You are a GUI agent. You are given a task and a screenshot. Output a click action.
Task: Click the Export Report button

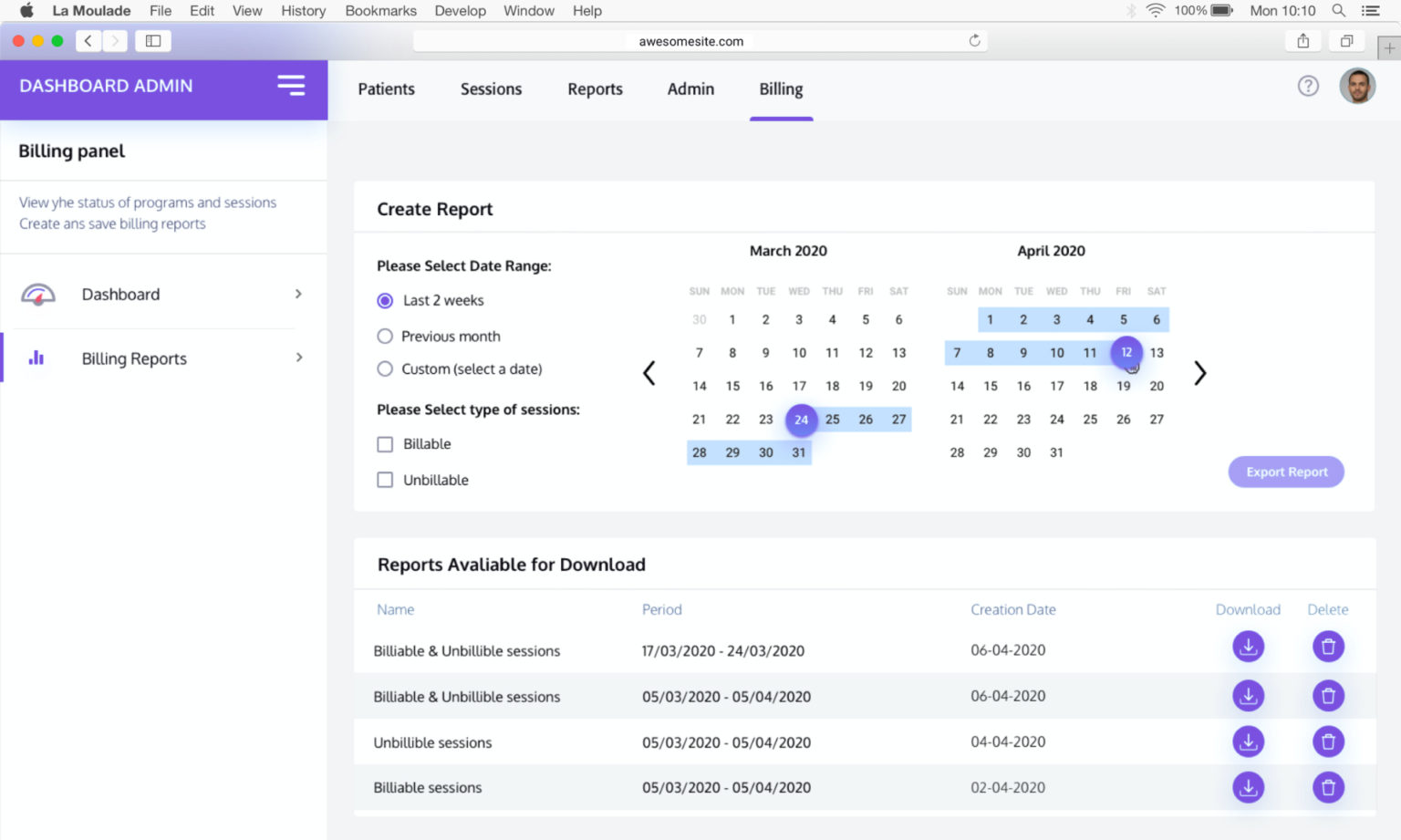(1285, 472)
